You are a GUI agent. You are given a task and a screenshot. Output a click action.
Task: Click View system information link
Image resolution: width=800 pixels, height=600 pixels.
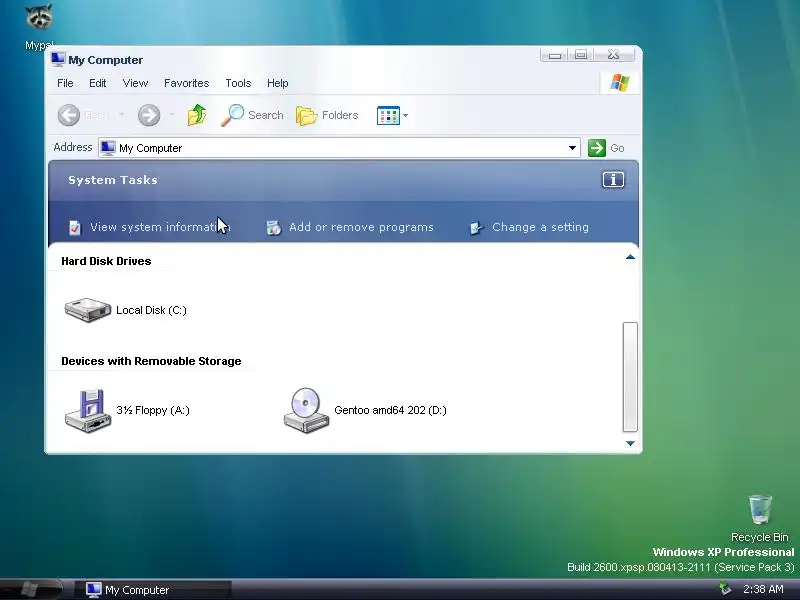coord(160,227)
